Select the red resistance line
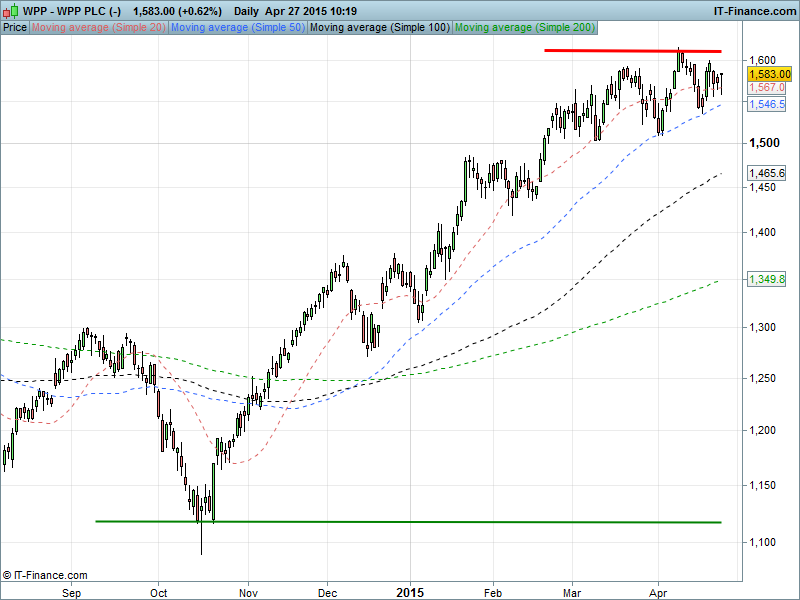Image resolution: width=800 pixels, height=600 pixels. point(630,50)
